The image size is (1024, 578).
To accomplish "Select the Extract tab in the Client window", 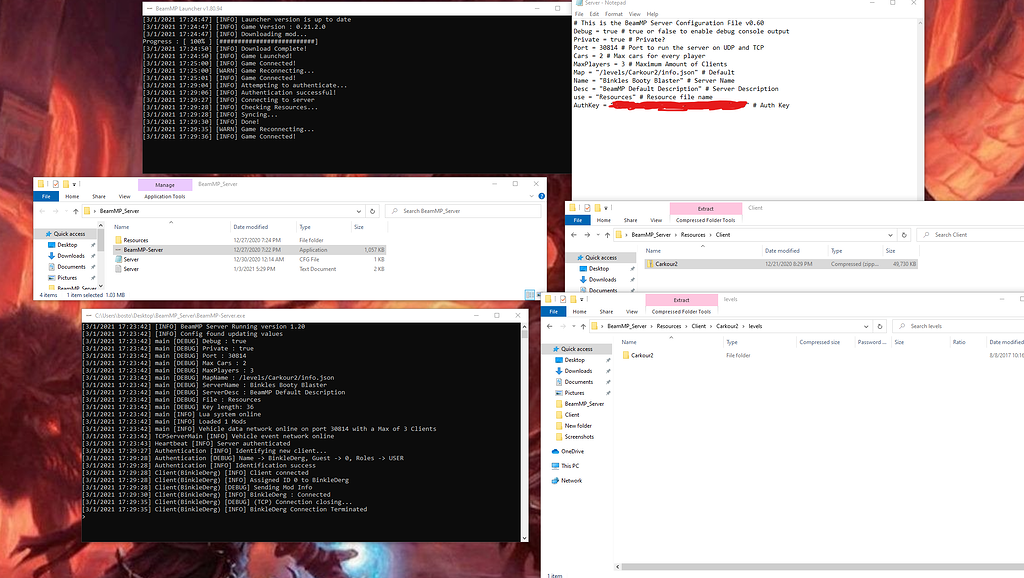I will pos(705,209).
